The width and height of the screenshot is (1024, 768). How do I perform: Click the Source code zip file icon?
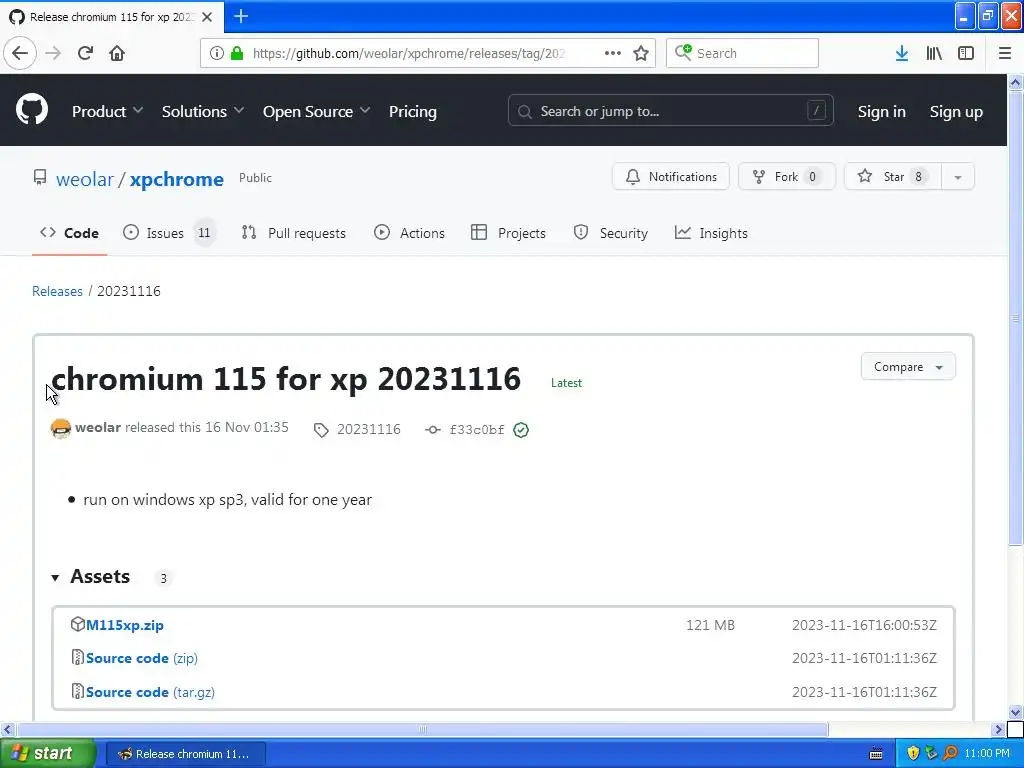click(x=78, y=657)
